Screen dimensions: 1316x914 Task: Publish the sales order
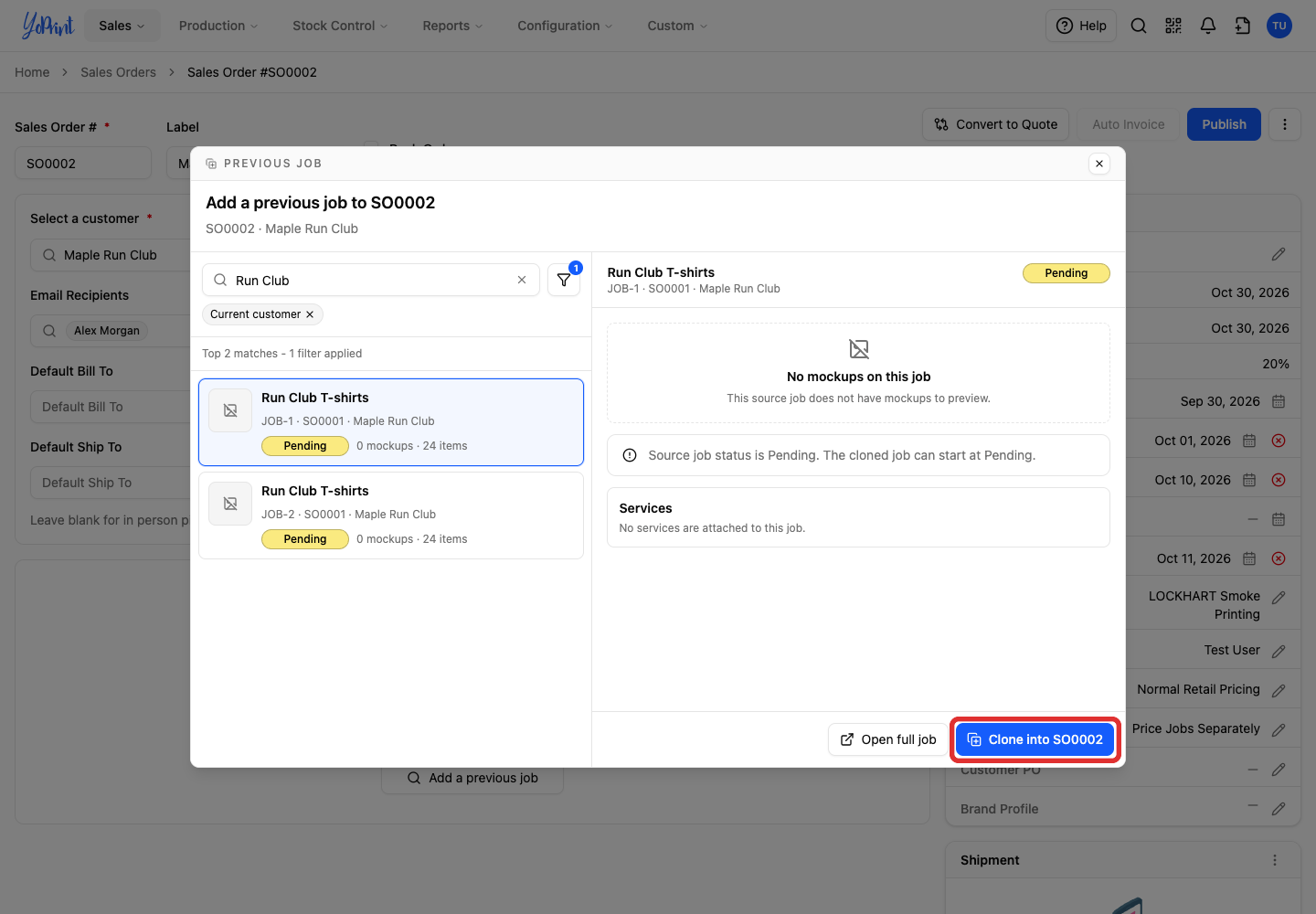click(1224, 124)
